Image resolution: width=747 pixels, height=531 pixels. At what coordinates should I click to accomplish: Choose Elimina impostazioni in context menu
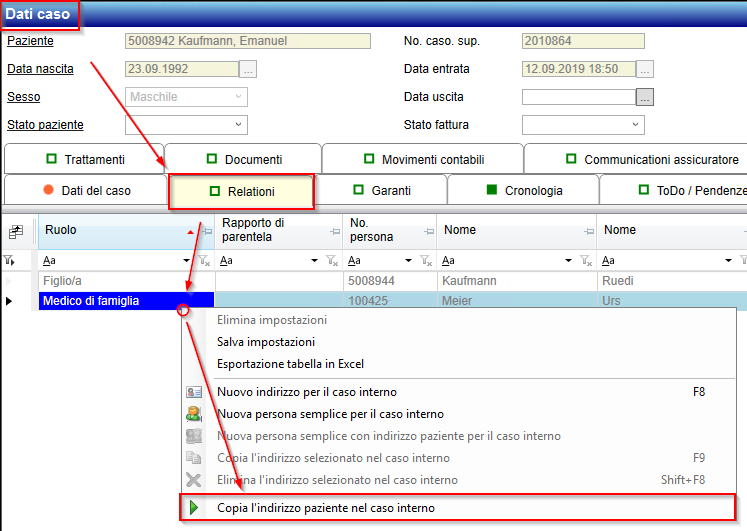click(458, 320)
